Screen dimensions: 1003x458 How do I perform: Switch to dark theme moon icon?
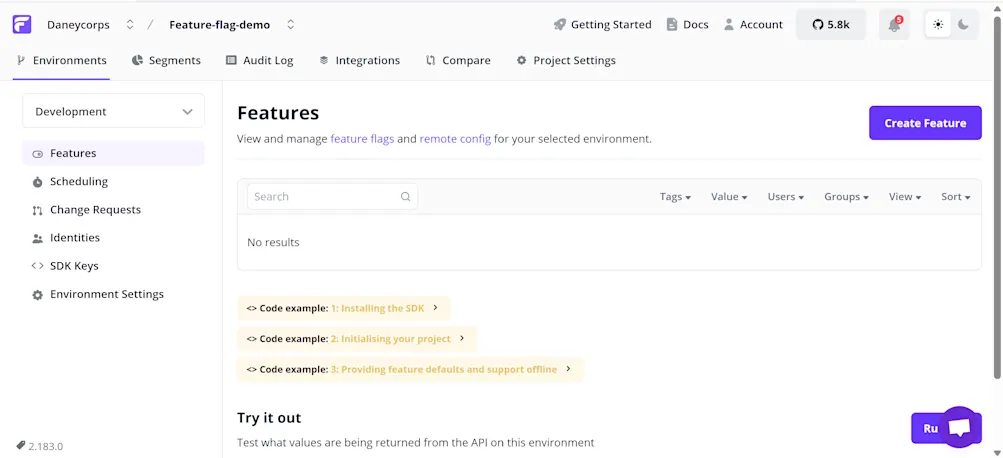pyautogui.click(x=963, y=25)
